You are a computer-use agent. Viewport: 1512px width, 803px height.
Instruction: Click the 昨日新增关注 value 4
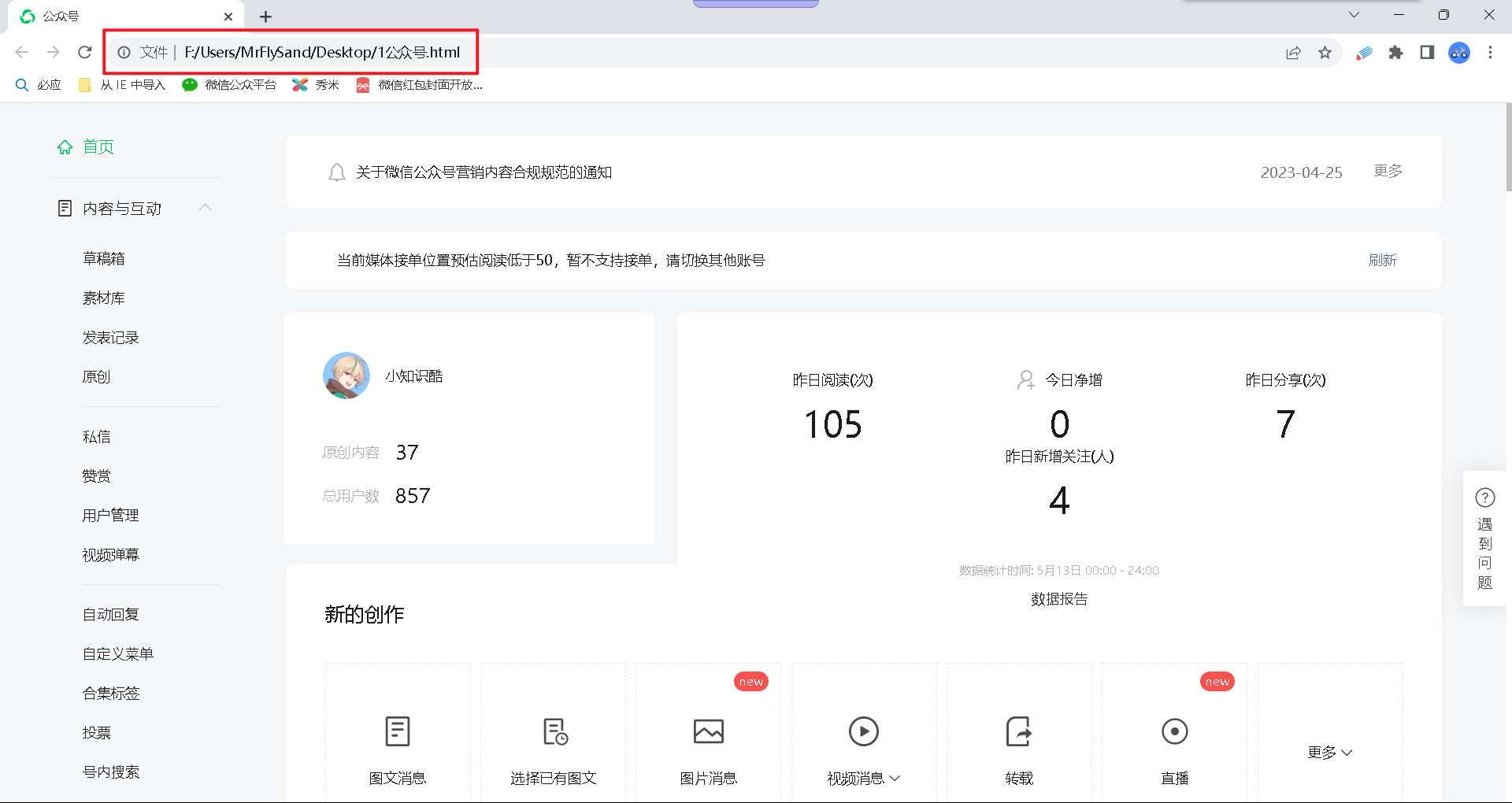tap(1059, 501)
